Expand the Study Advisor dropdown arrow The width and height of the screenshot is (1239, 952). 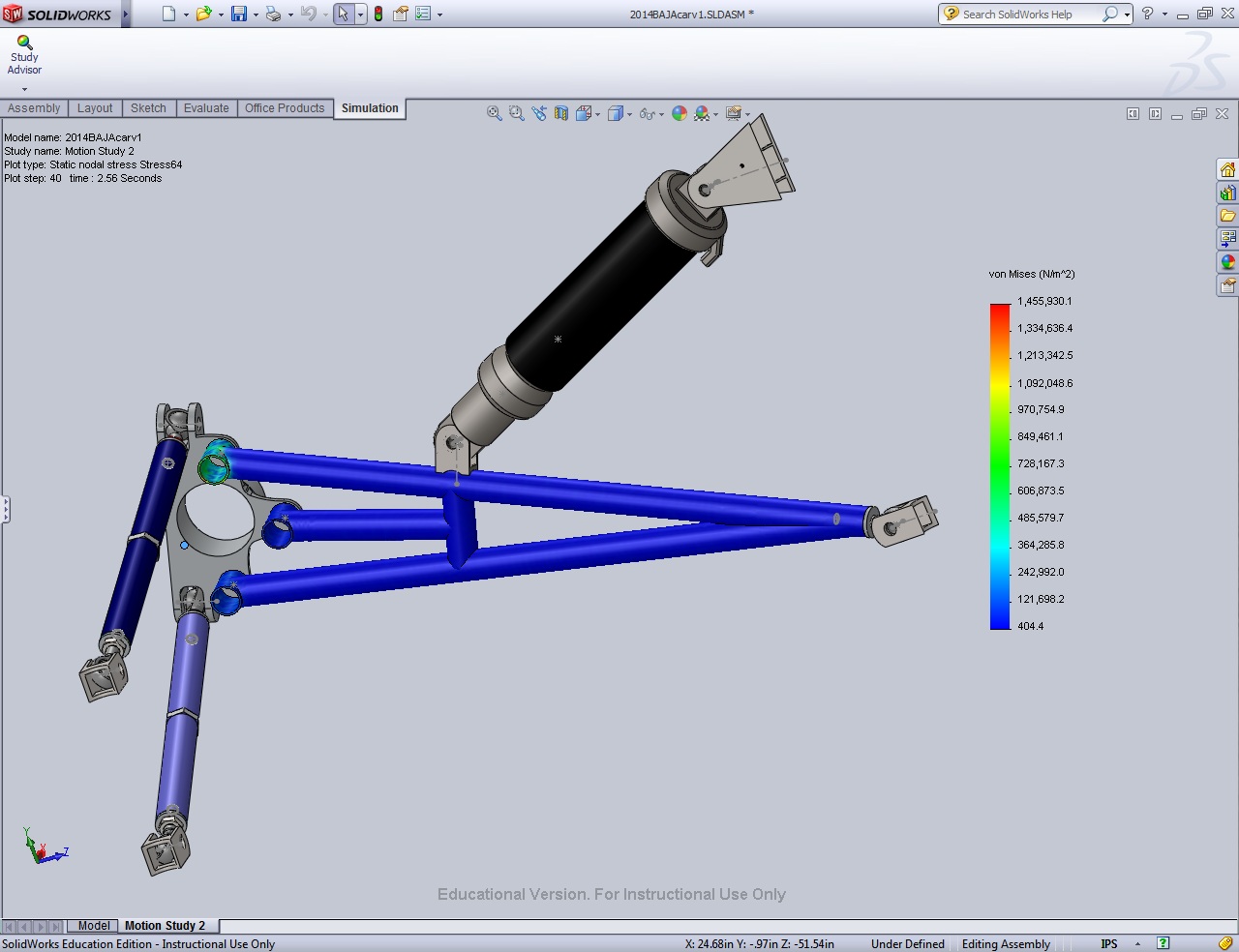point(24,89)
